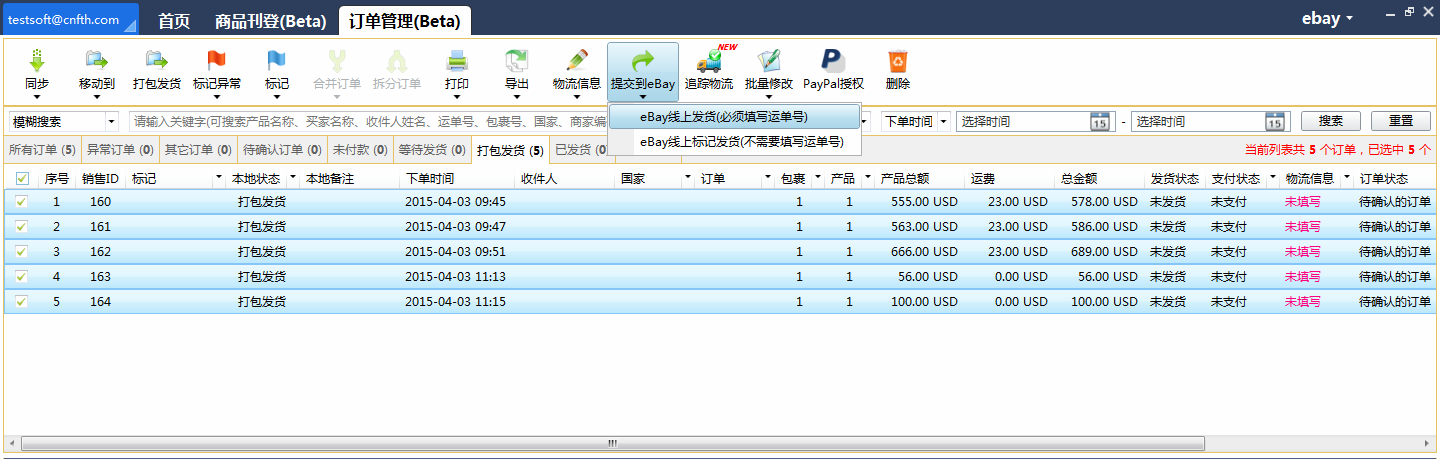This screenshot has height=459, width=1440.
Task: Expand the account testsoft@cnfth.com selector
Action: click(130, 26)
